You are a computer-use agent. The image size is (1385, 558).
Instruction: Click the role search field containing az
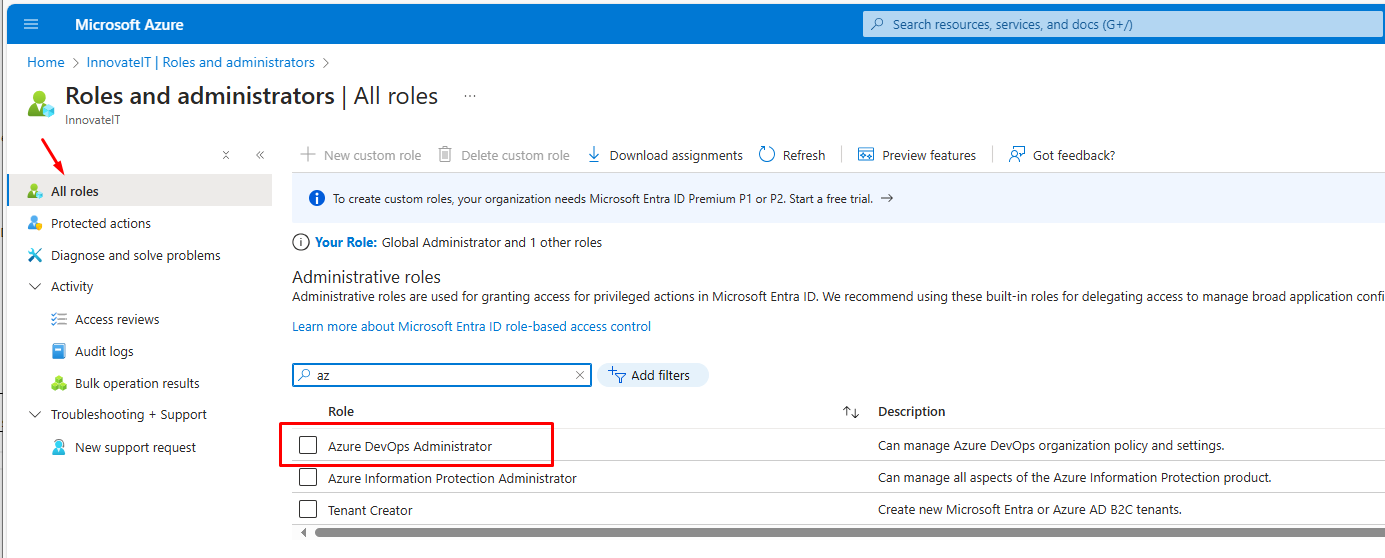pos(442,375)
